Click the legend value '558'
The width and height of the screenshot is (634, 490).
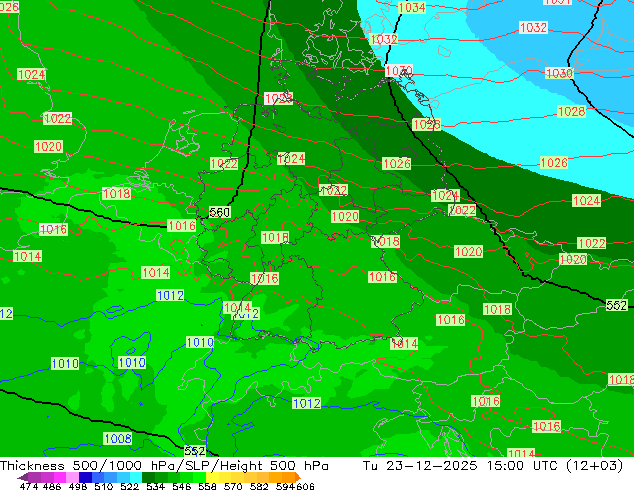207,486
